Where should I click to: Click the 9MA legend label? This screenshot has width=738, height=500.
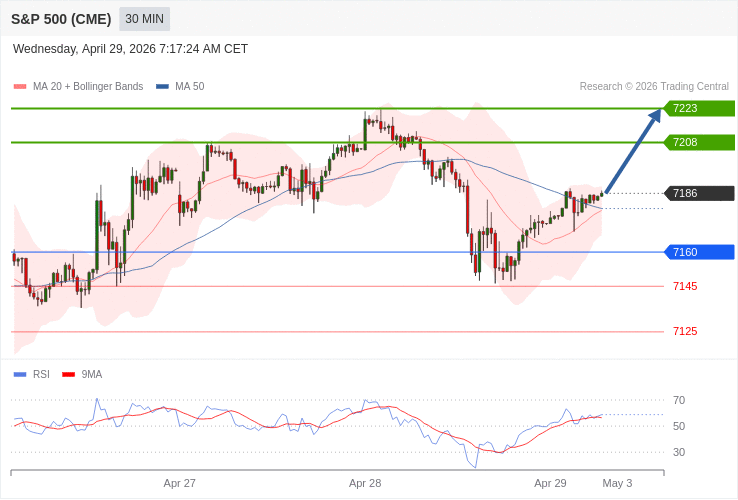(x=92, y=375)
